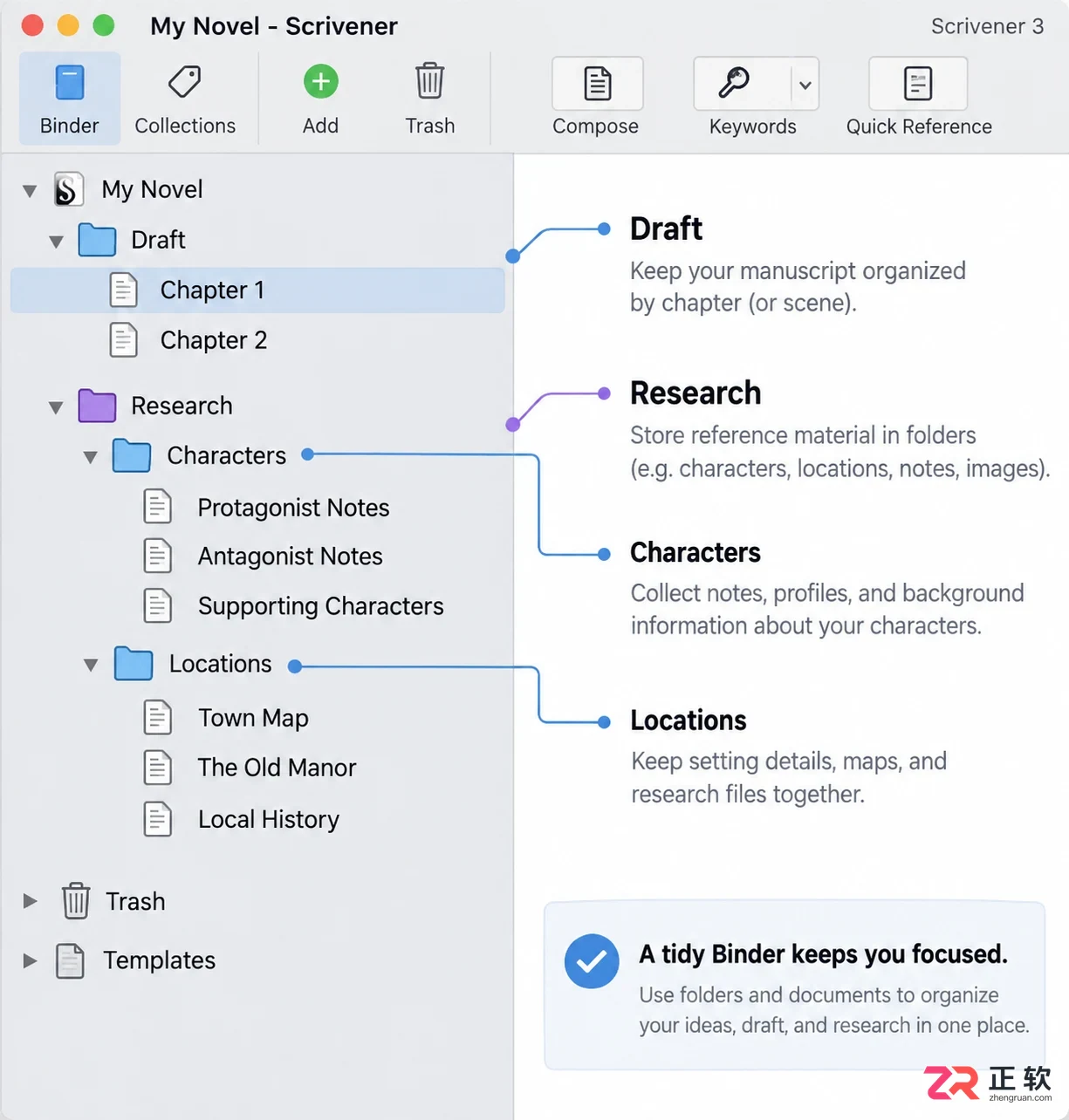Open the Keywords key icon
Screen dimensions: 1069x1120
(734, 84)
